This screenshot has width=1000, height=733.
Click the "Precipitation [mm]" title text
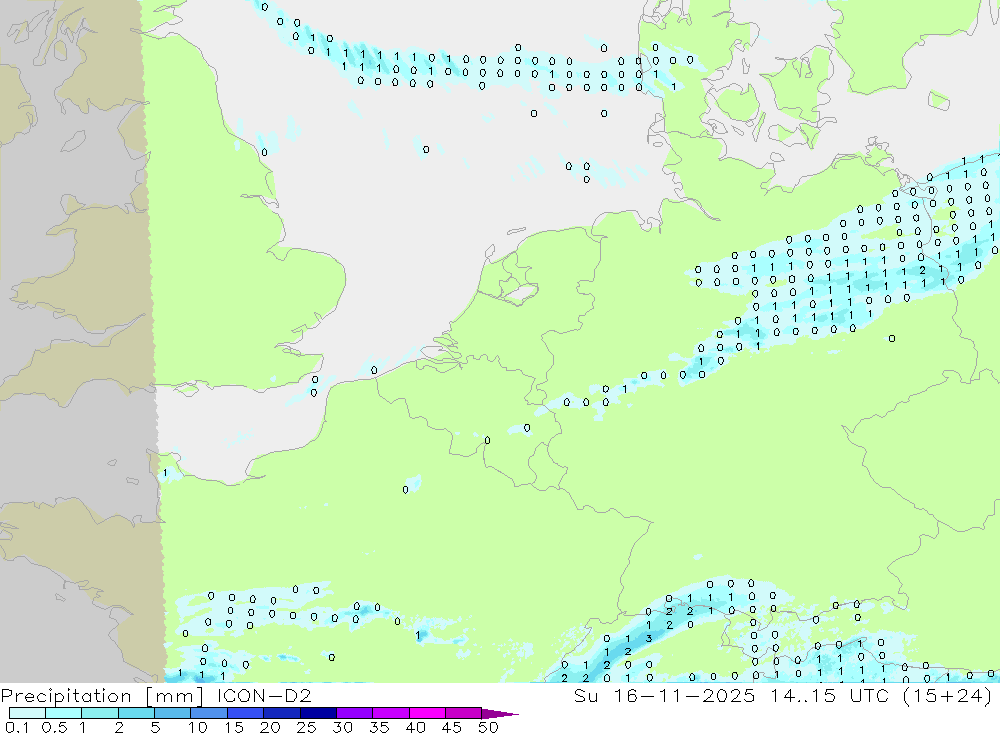click(102, 696)
